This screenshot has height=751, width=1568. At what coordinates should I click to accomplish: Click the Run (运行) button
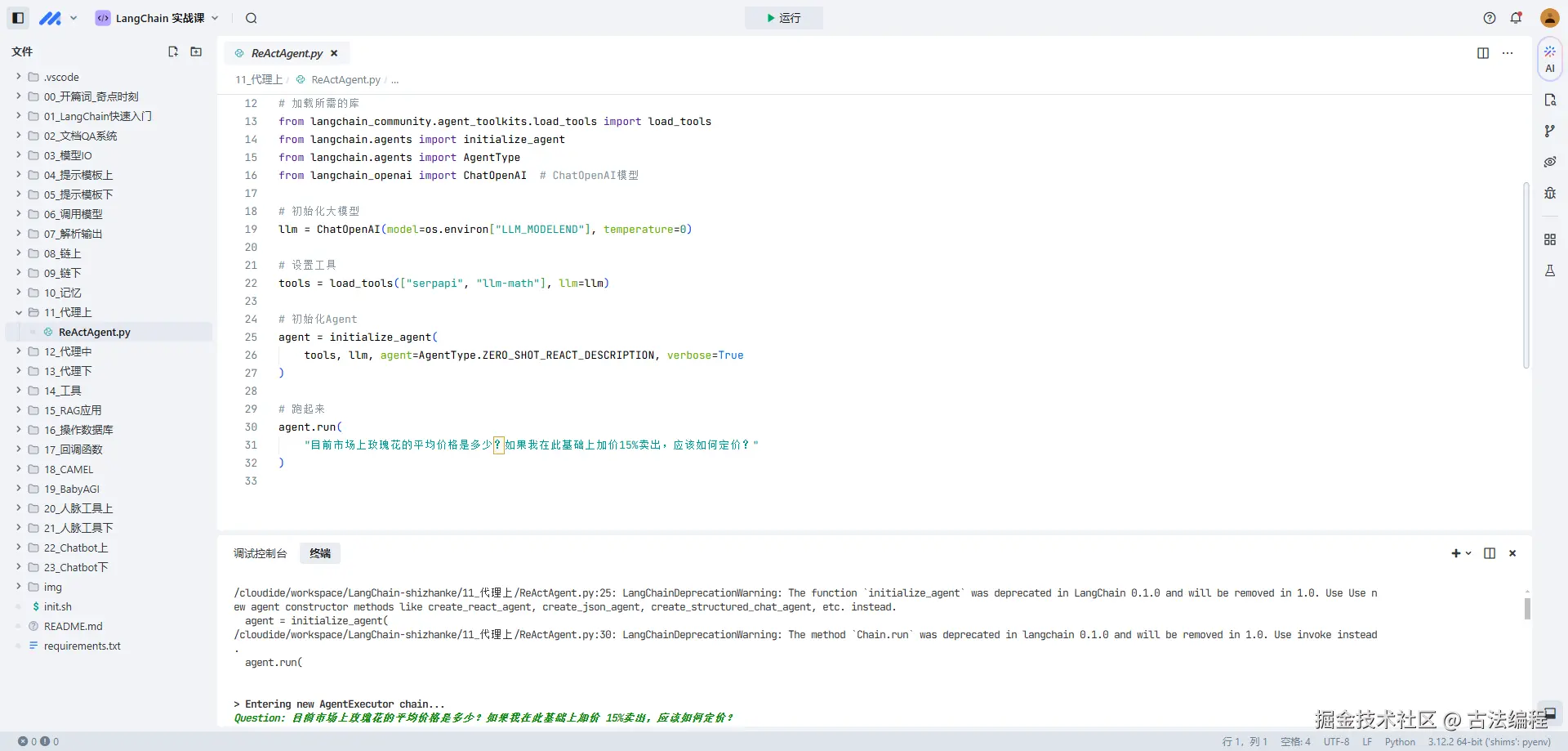[x=783, y=18]
